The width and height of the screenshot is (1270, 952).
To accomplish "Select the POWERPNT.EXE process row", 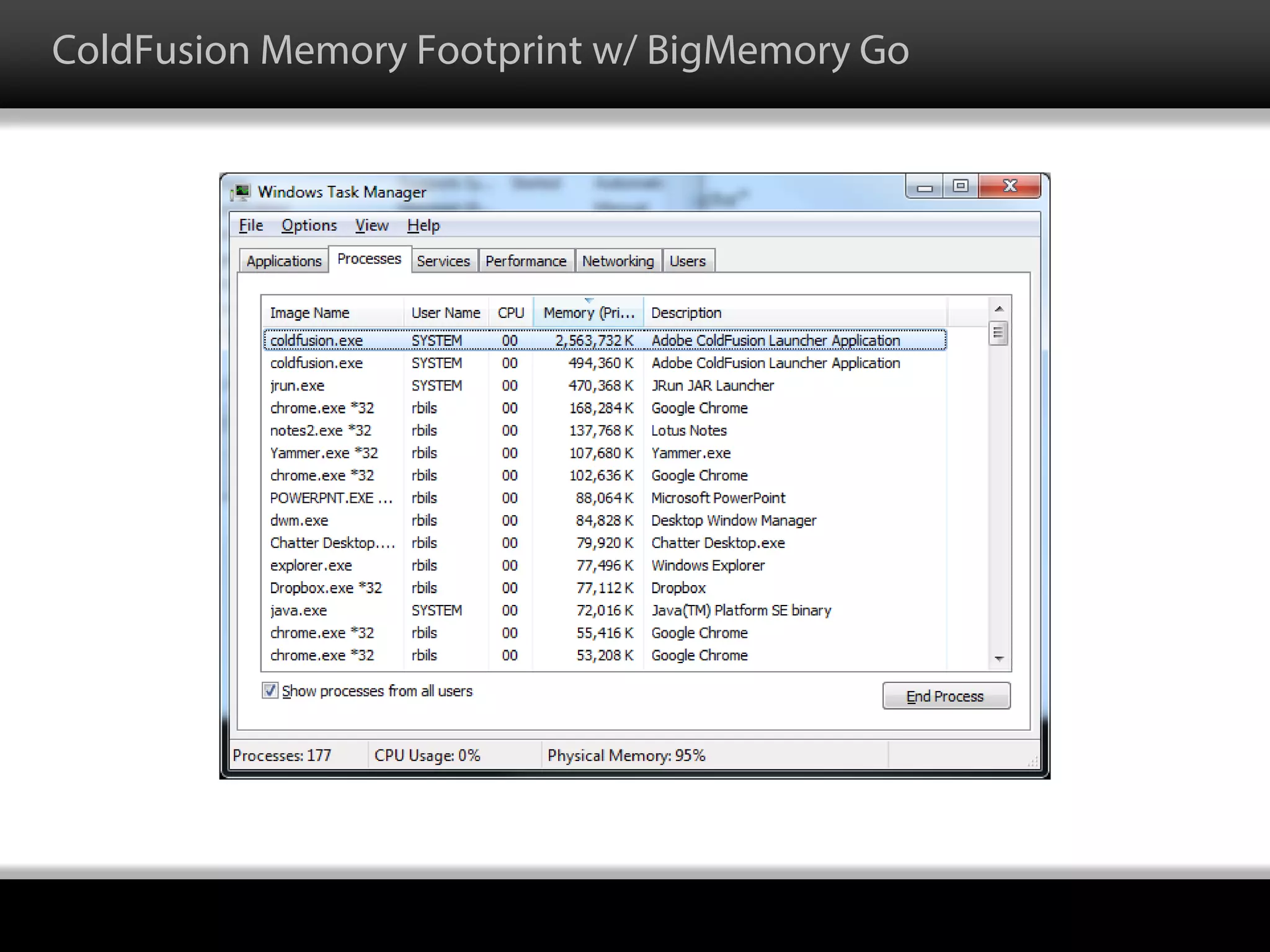I will tap(605, 498).
